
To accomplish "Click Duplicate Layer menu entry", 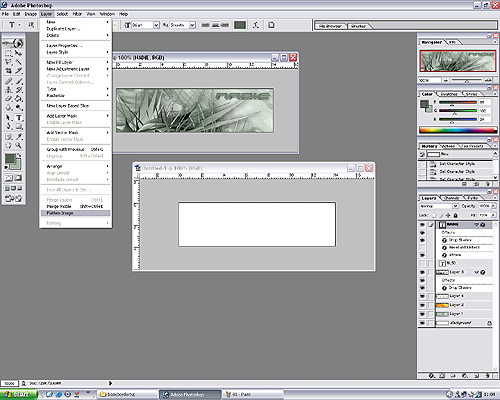I will [x=63, y=29].
